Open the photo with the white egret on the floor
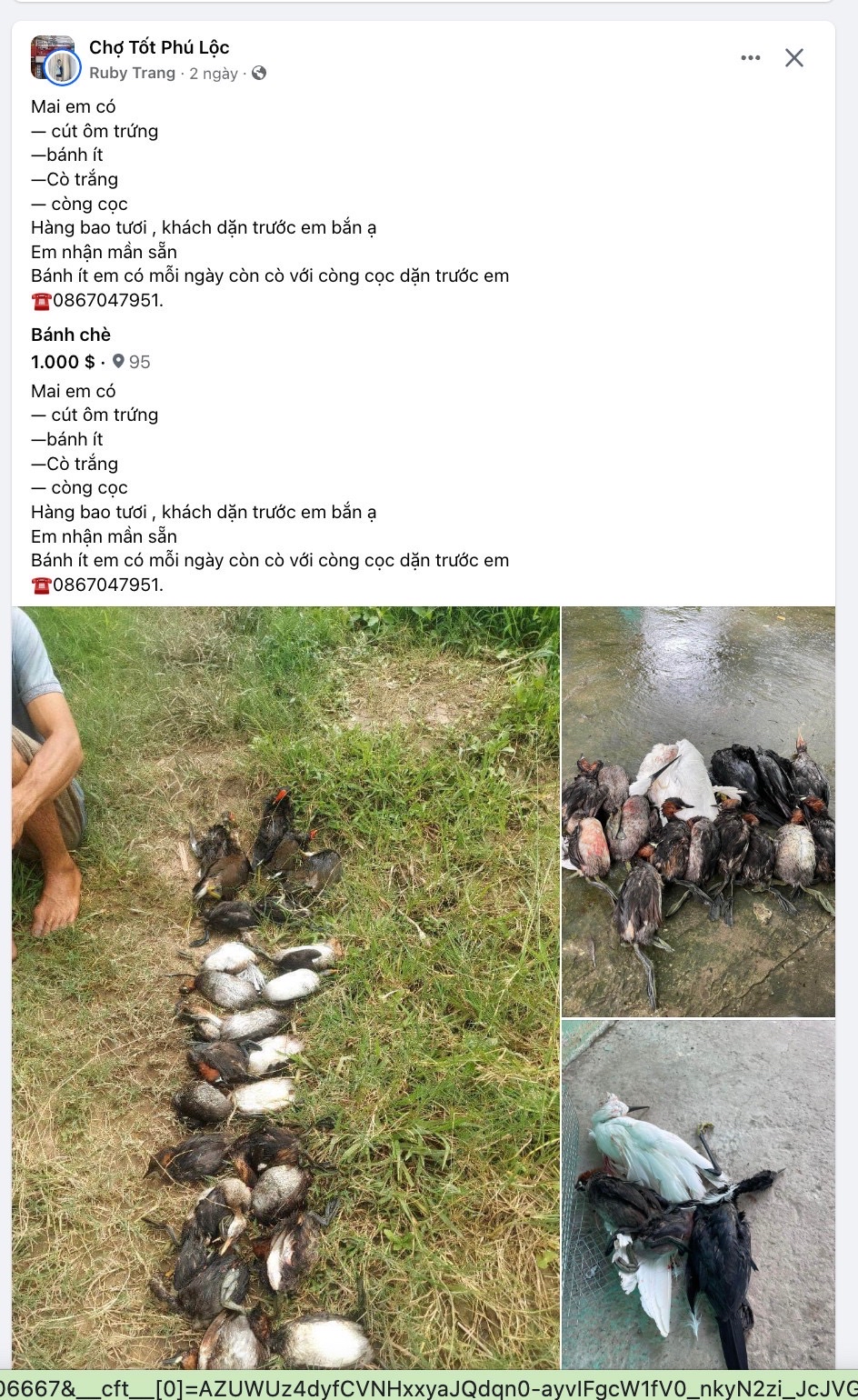The width and height of the screenshot is (858, 1400). 698,1195
